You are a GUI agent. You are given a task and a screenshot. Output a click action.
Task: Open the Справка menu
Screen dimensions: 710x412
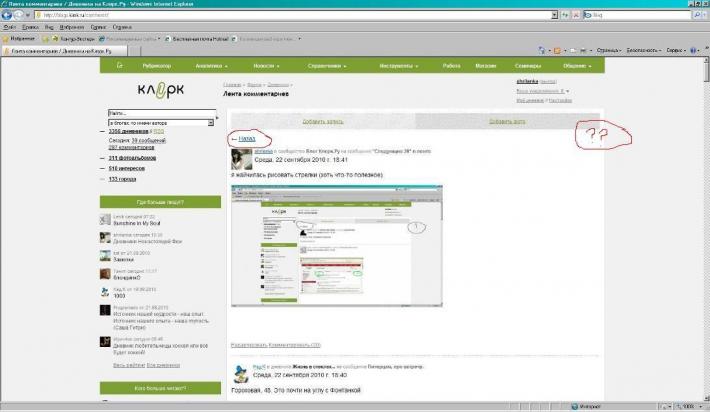[122, 27]
